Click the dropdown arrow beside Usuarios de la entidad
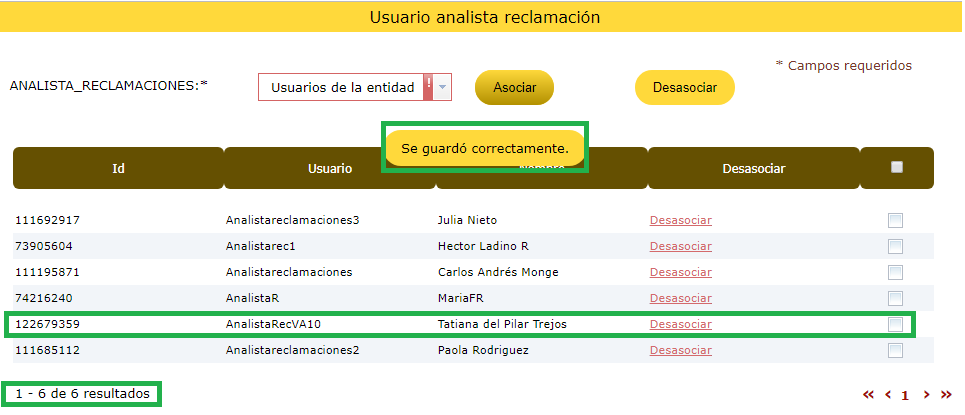Viewport: 965px width, 415px height. click(443, 88)
